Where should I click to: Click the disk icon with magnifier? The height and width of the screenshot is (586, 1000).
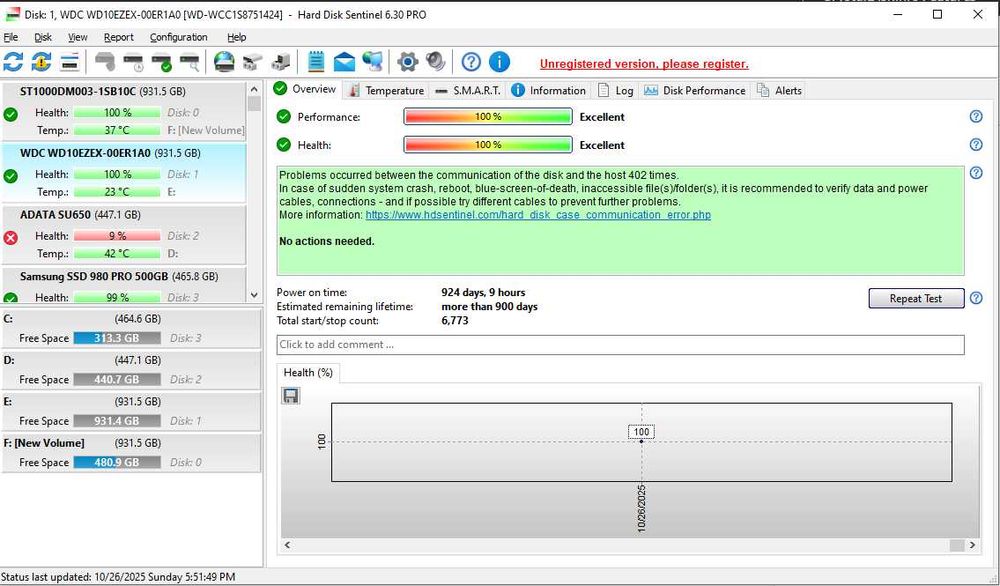click(189, 62)
